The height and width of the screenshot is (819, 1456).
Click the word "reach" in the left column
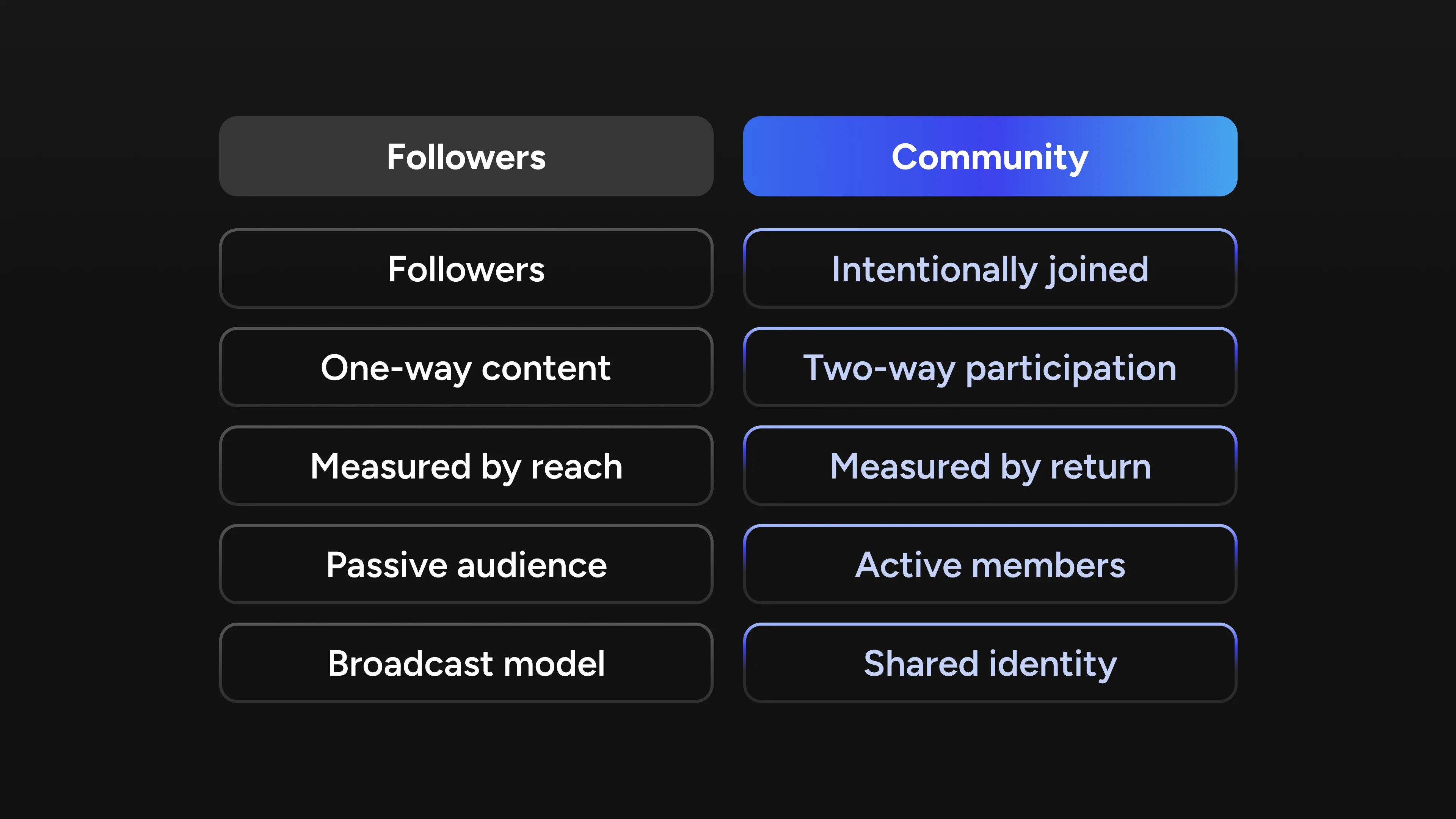pos(576,467)
